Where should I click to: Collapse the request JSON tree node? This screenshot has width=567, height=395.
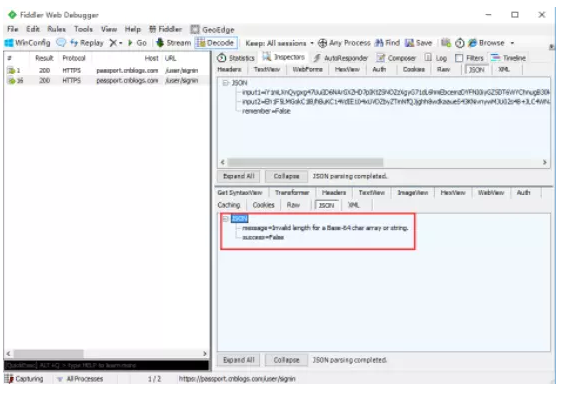point(226,83)
